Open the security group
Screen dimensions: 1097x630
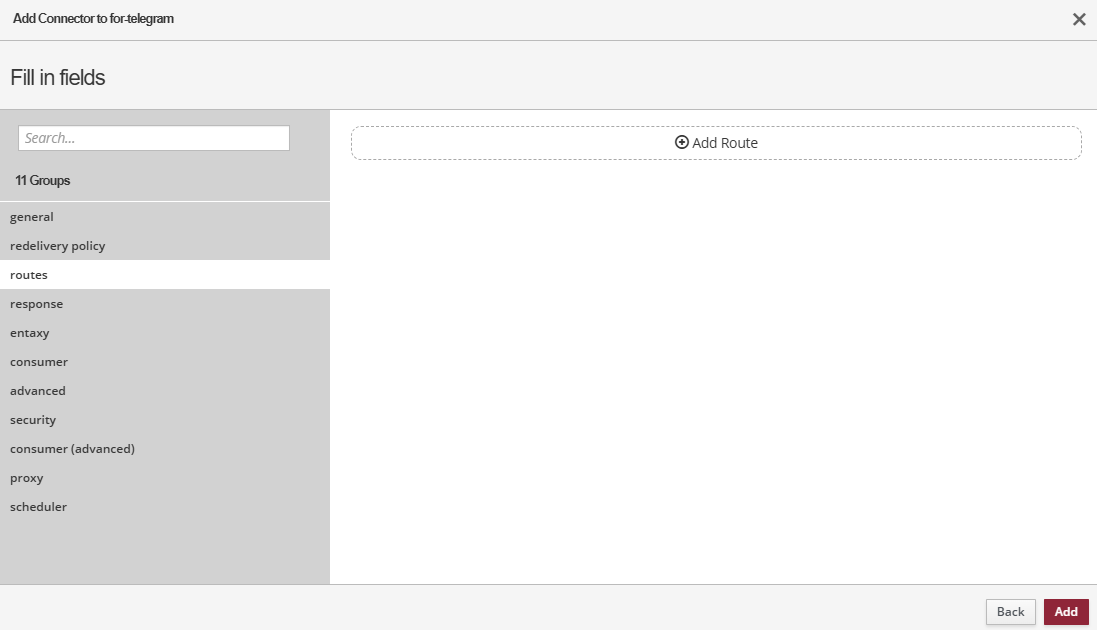click(x=33, y=420)
